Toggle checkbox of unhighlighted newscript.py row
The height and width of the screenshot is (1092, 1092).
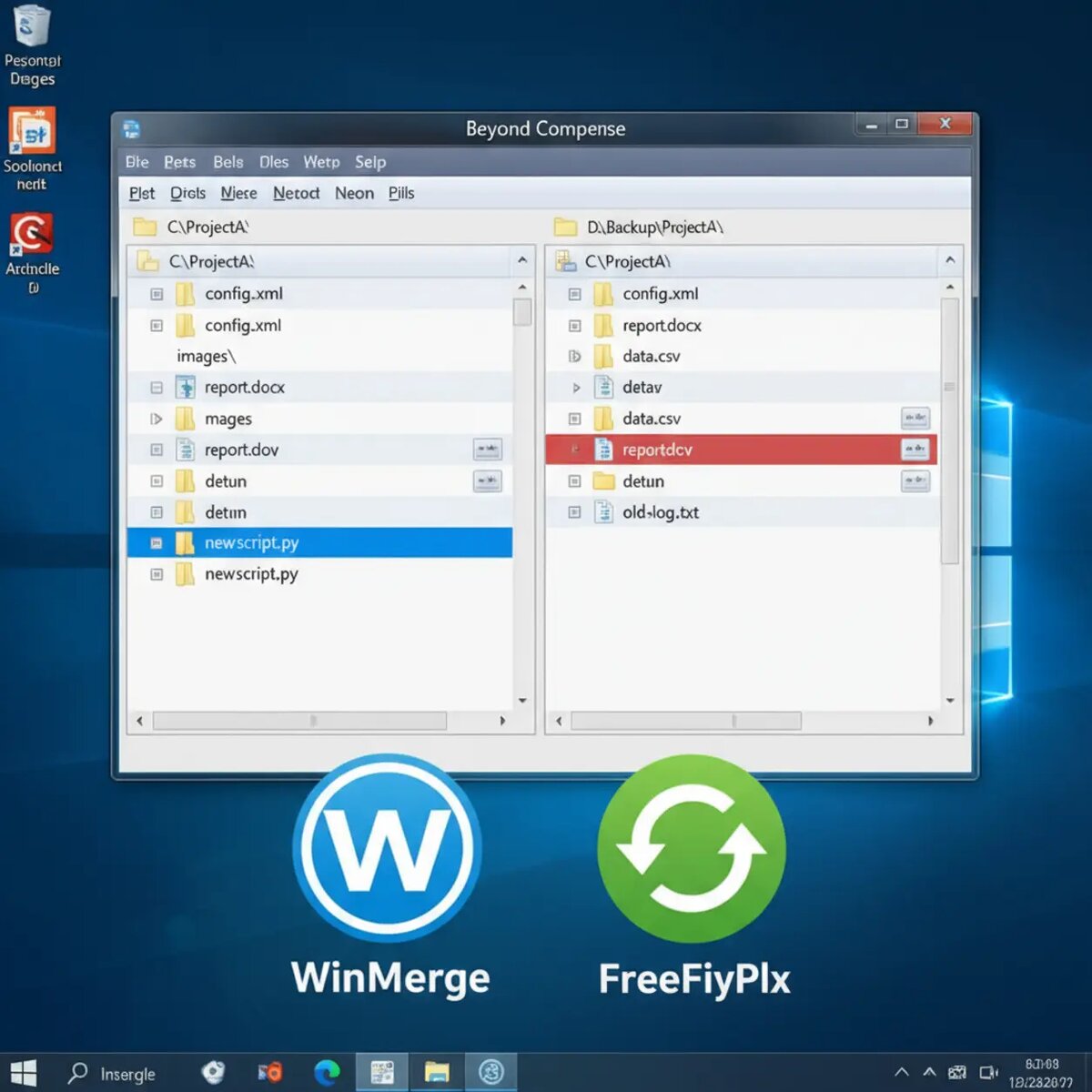pyautogui.click(x=157, y=574)
